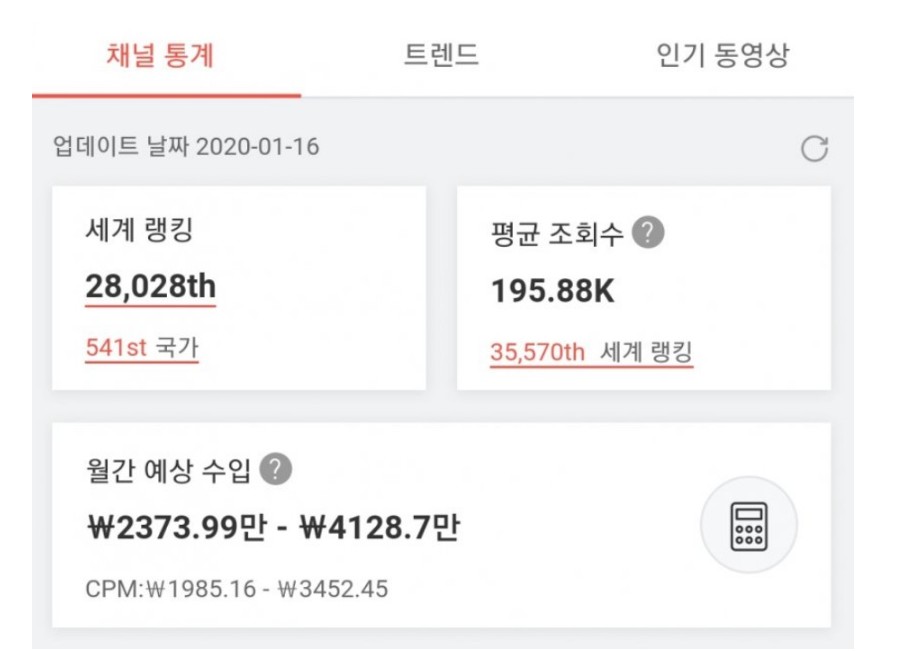Viewport: 907px width, 651px height.
Task: Switch to the 트렌드 tab
Action: point(441,55)
